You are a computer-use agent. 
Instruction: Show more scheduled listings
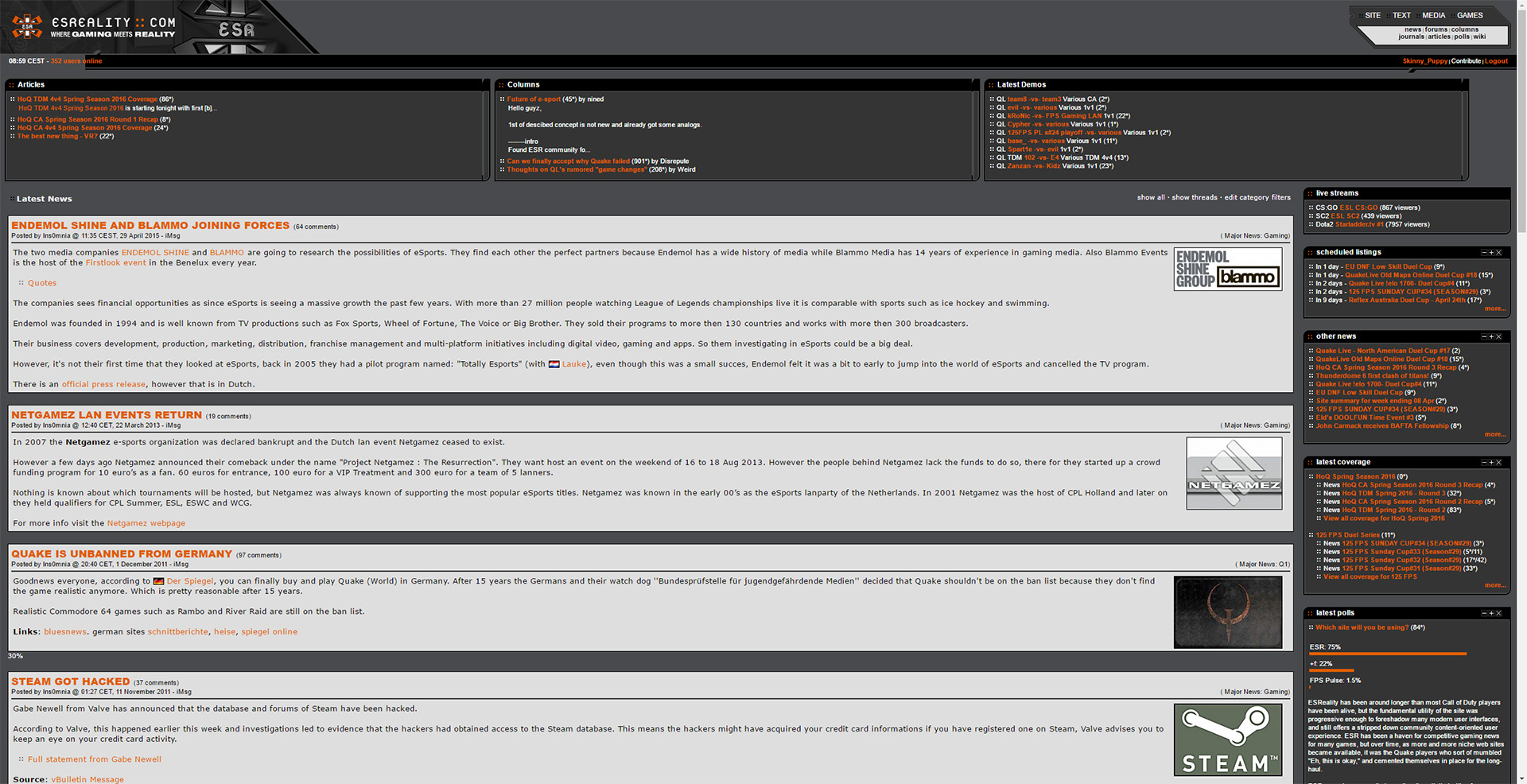point(1494,309)
